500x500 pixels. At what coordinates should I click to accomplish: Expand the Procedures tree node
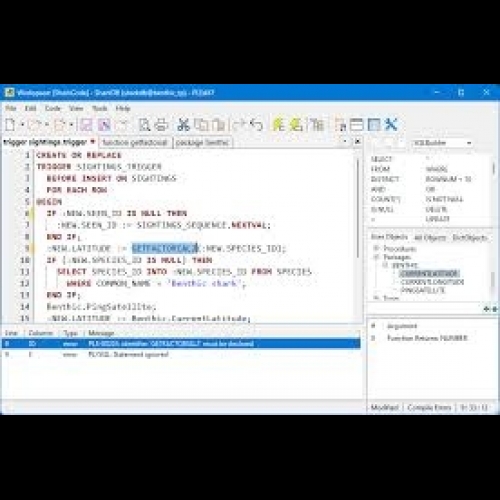[x=376, y=248]
